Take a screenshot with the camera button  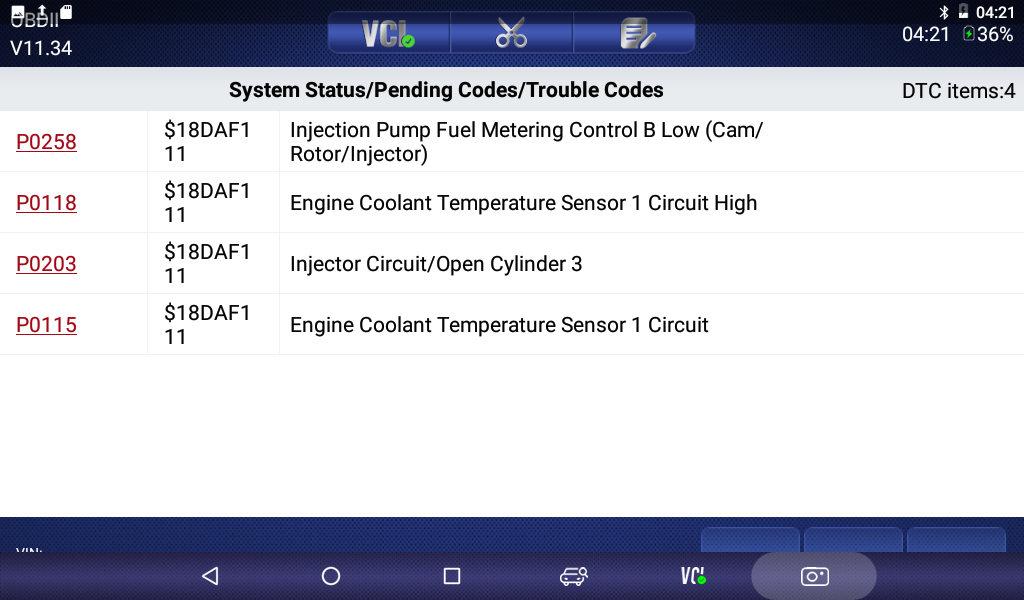pyautogui.click(x=814, y=576)
